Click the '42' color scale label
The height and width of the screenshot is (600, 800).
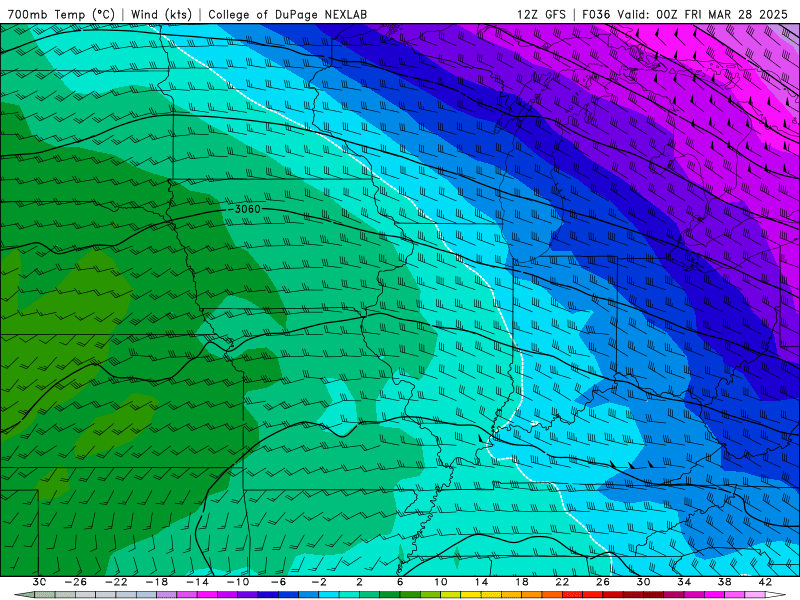tap(765, 582)
